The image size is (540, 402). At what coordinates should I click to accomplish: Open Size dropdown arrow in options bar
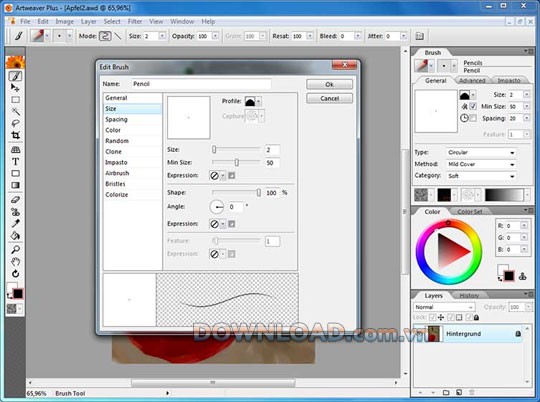[162, 36]
